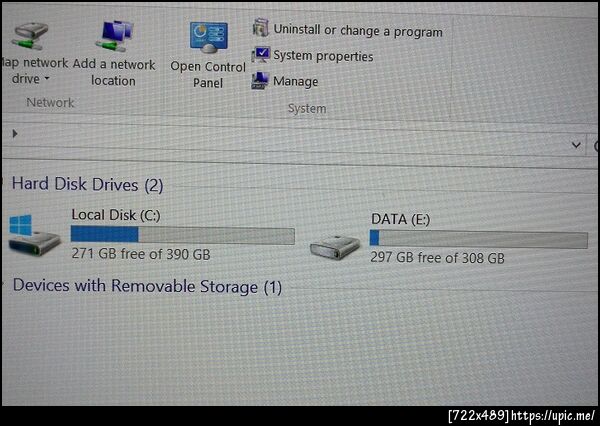Click the Local Disk (C:) usage bar
The image size is (600, 426).
click(x=183, y=235)
